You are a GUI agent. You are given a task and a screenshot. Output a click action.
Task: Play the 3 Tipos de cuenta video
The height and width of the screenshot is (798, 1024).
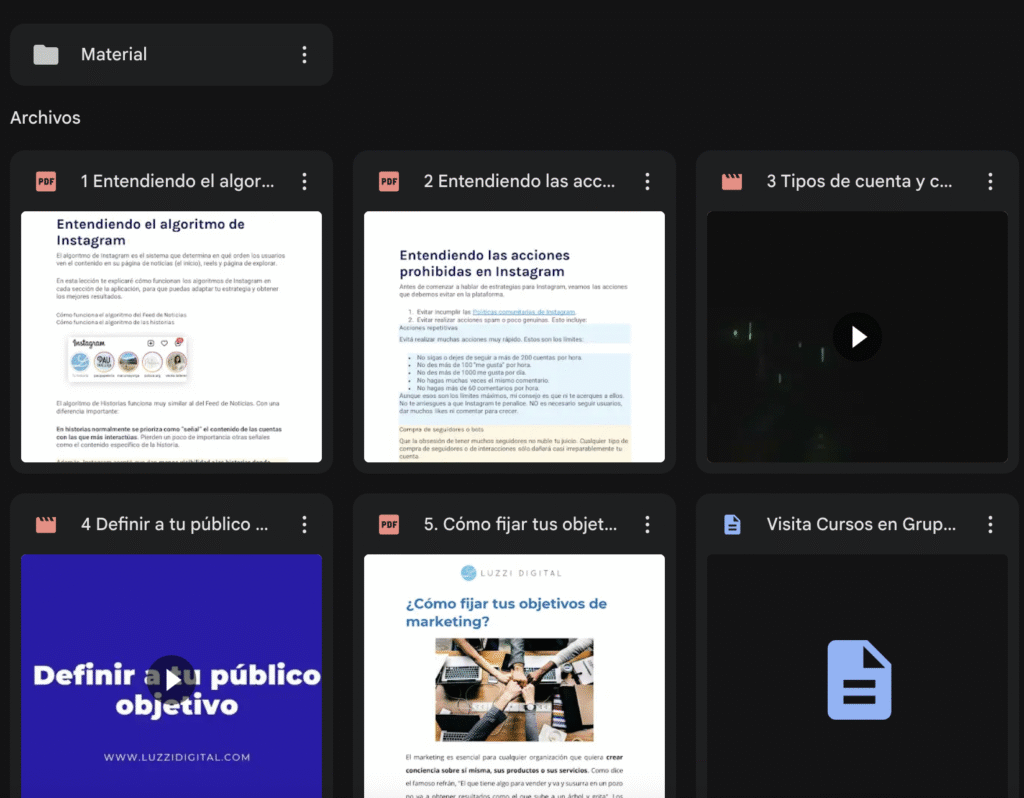click(x=857, y=337)
